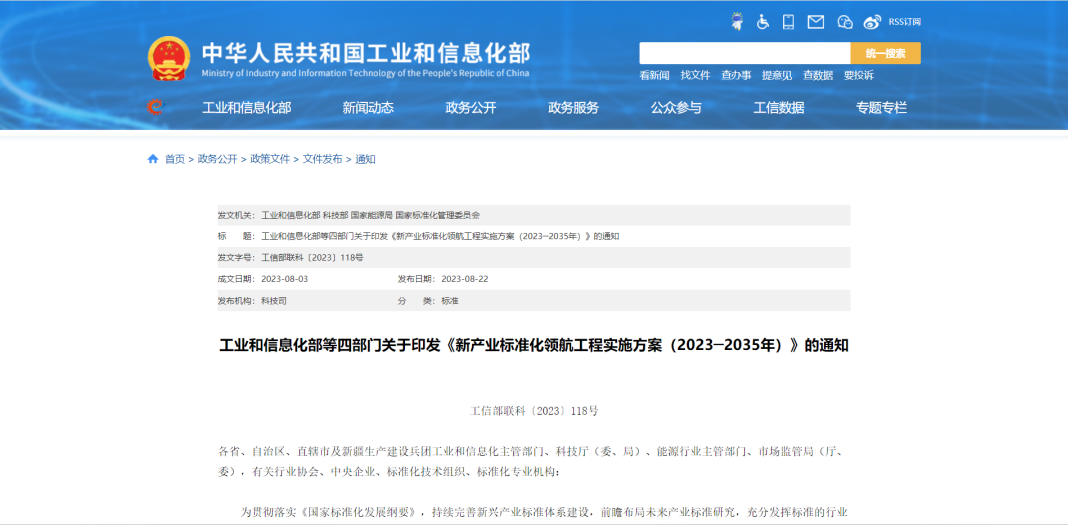Click the 统一搜索 button

[x=885, y=53]
